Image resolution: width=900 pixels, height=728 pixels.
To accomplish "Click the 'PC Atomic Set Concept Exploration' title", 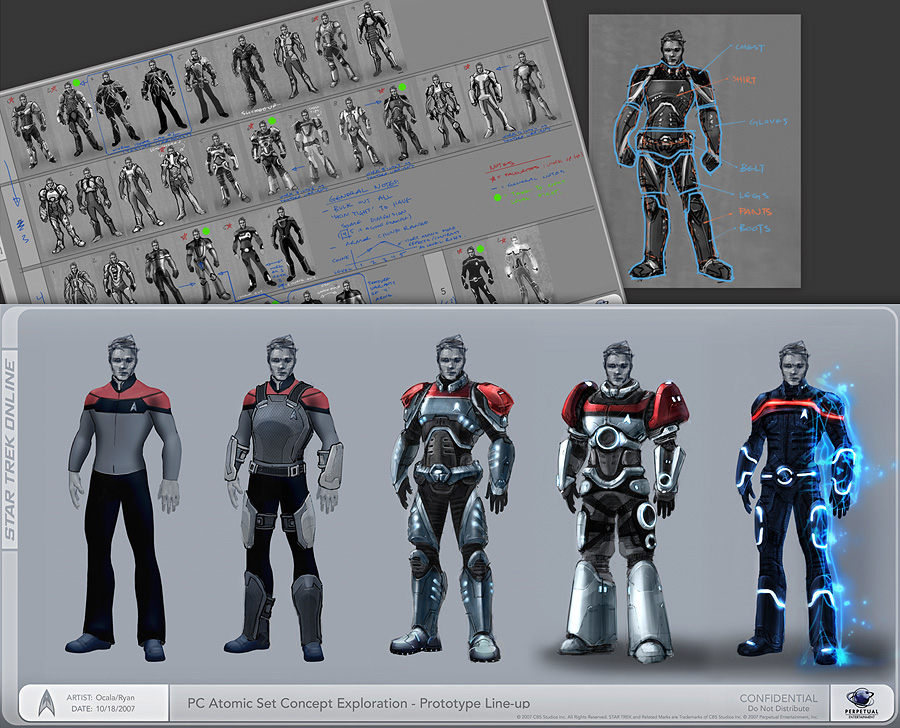I will coord(359,703).
